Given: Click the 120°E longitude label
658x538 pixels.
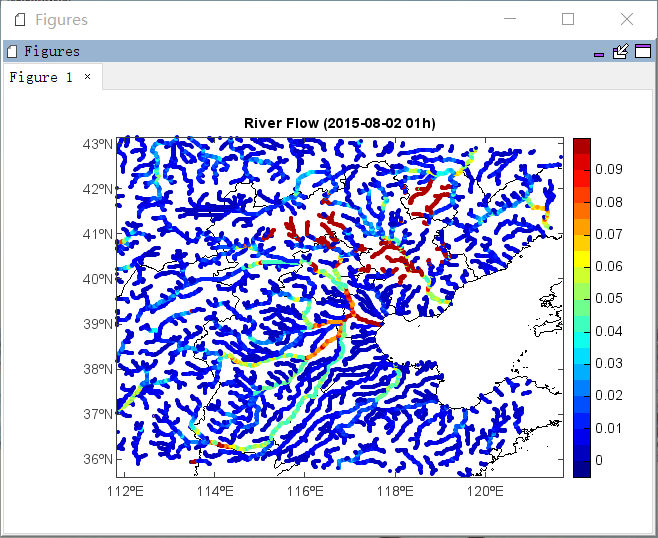Looking at the screenshot, I should (x=485, y=491).
